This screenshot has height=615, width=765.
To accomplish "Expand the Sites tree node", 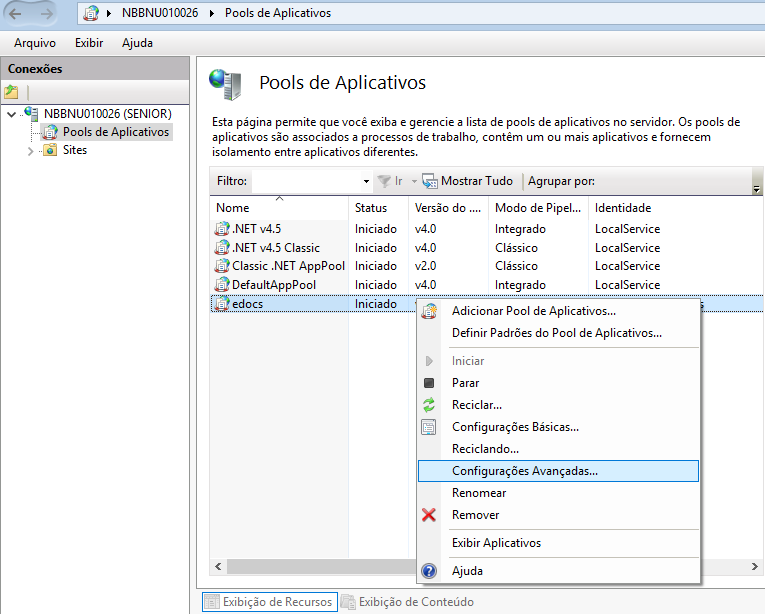I will [30, 151].
